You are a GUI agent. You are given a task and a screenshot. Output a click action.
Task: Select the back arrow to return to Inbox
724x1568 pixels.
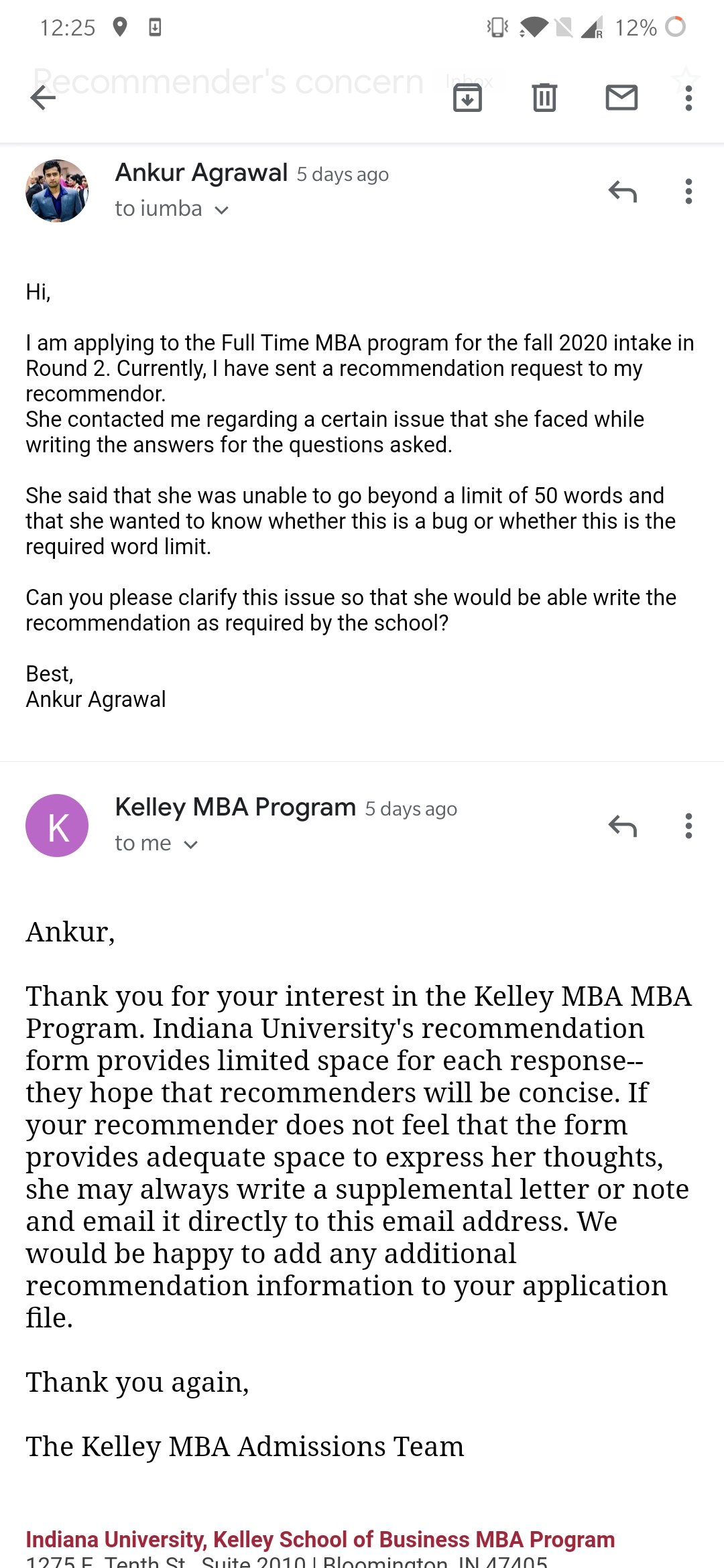(x=42, y=98)
